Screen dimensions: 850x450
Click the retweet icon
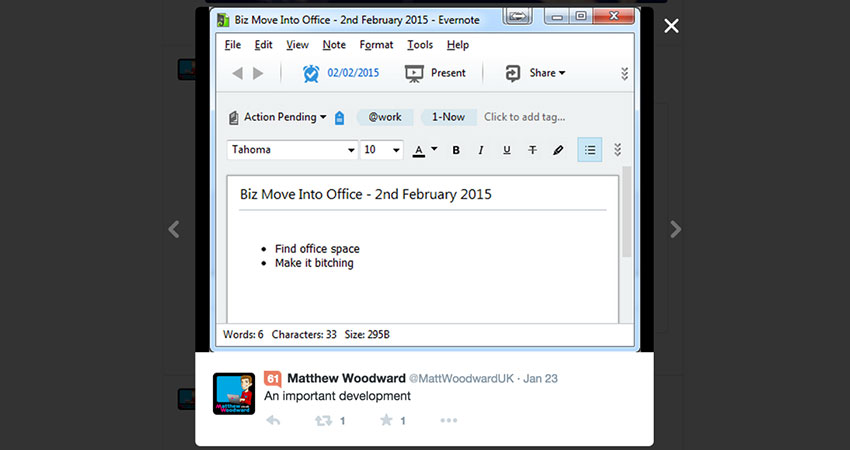(x=324, y=420)
